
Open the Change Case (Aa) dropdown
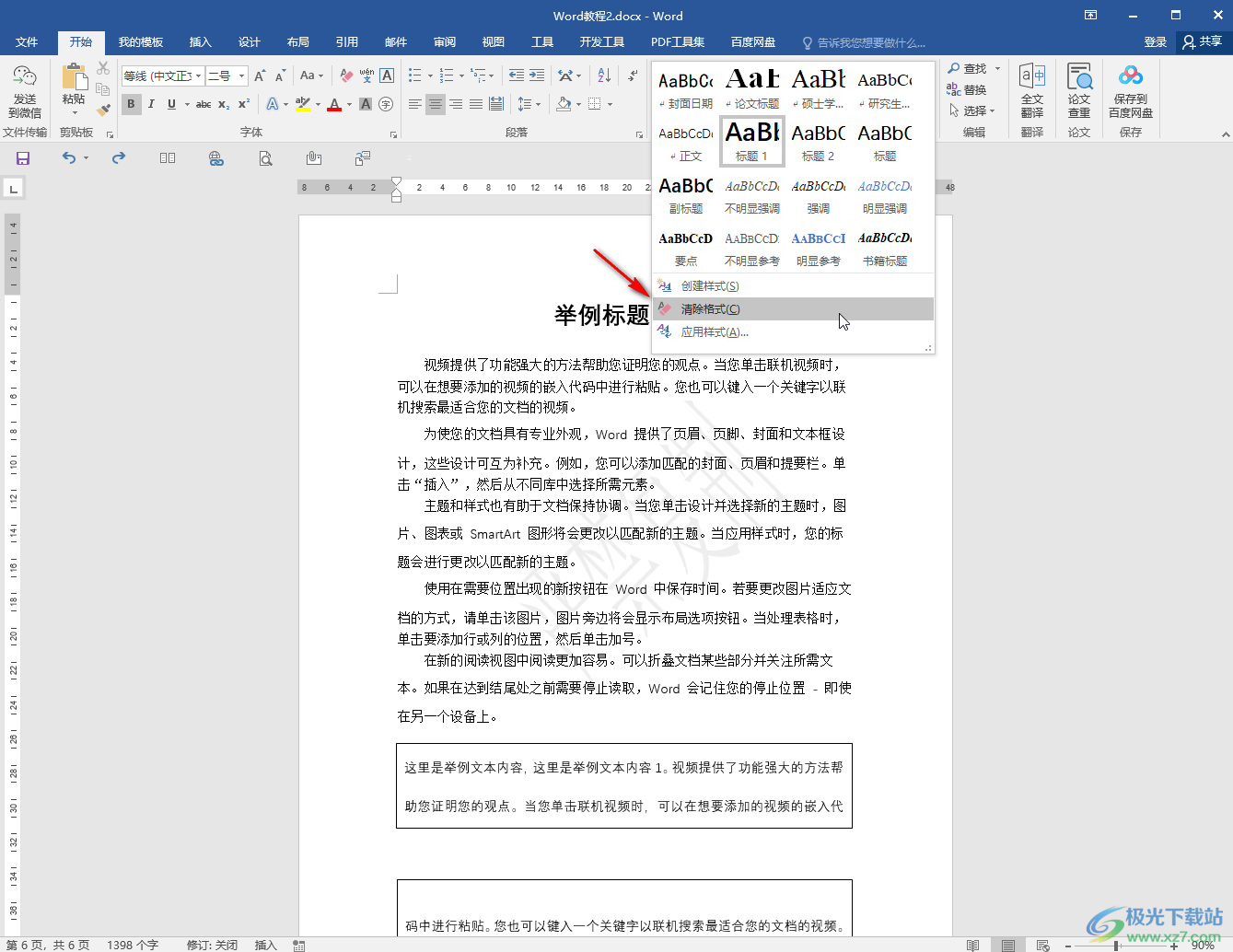click(x=312, y=75)
